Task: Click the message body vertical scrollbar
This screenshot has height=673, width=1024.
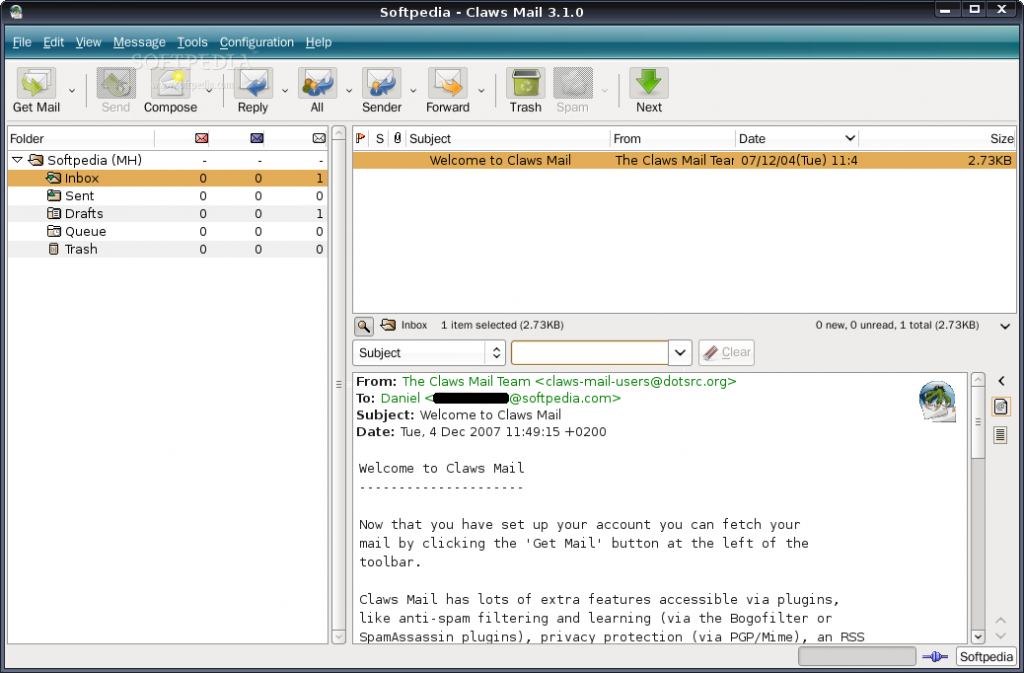Action: point(978,508)
